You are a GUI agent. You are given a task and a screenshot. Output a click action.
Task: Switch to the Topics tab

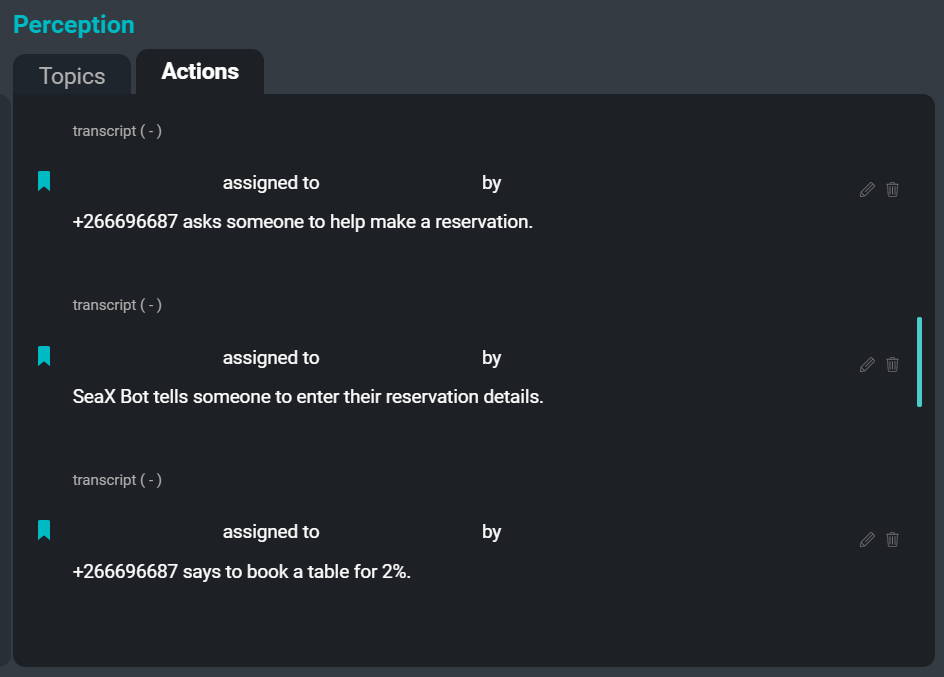pos(71,75)
